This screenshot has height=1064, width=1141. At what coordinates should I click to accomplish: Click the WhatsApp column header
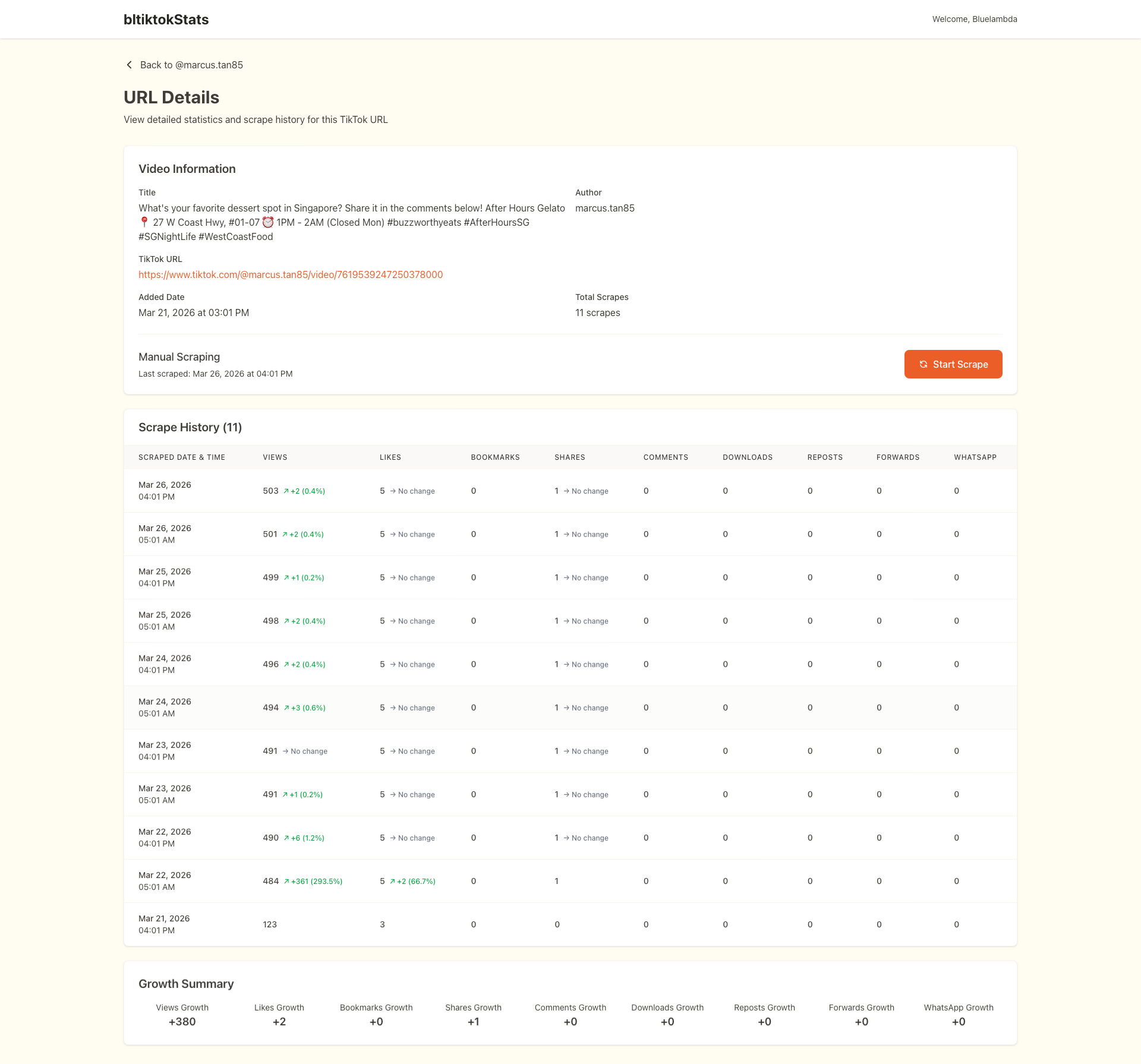click(975, 457)
